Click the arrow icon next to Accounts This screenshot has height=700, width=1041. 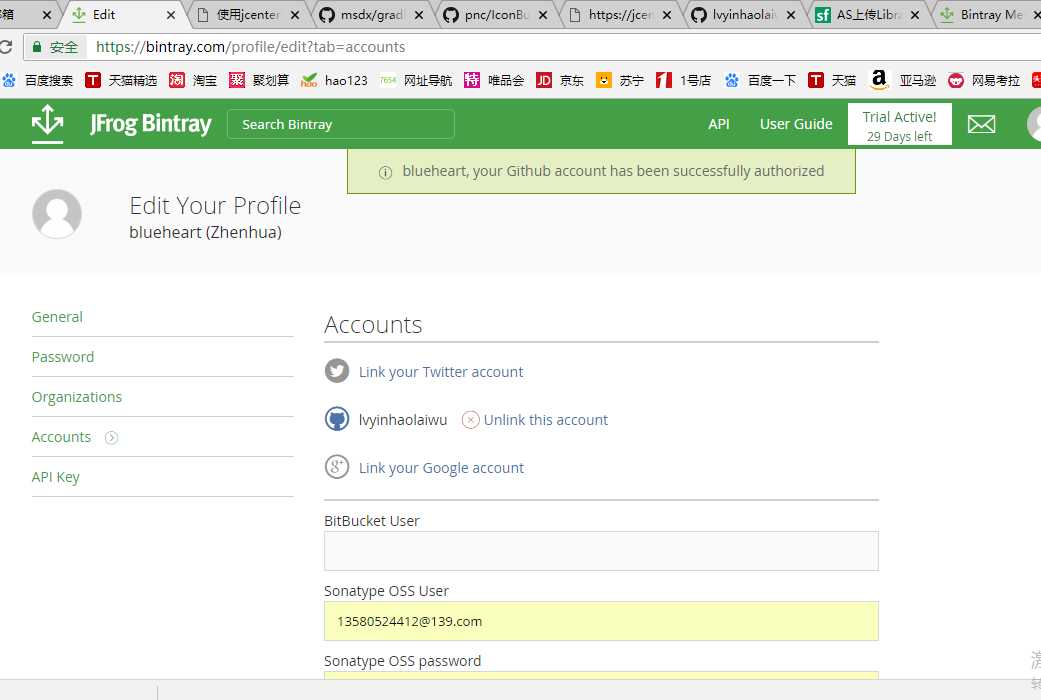tap(112, 437)
